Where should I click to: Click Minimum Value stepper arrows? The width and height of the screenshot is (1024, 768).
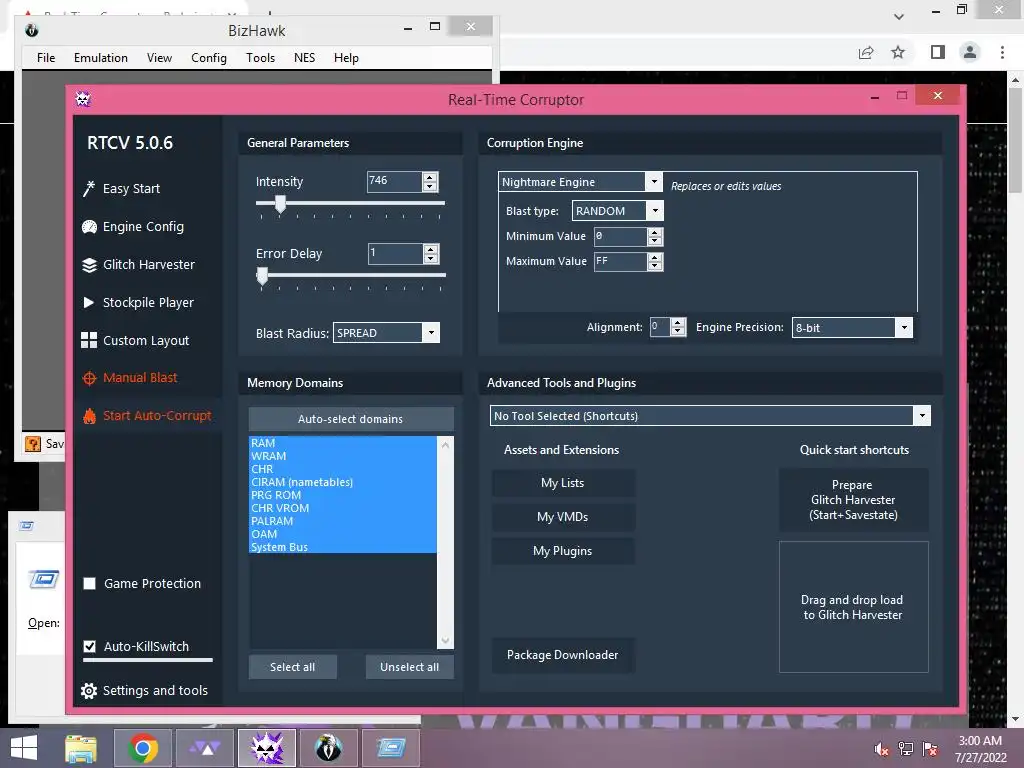point(655,236)
